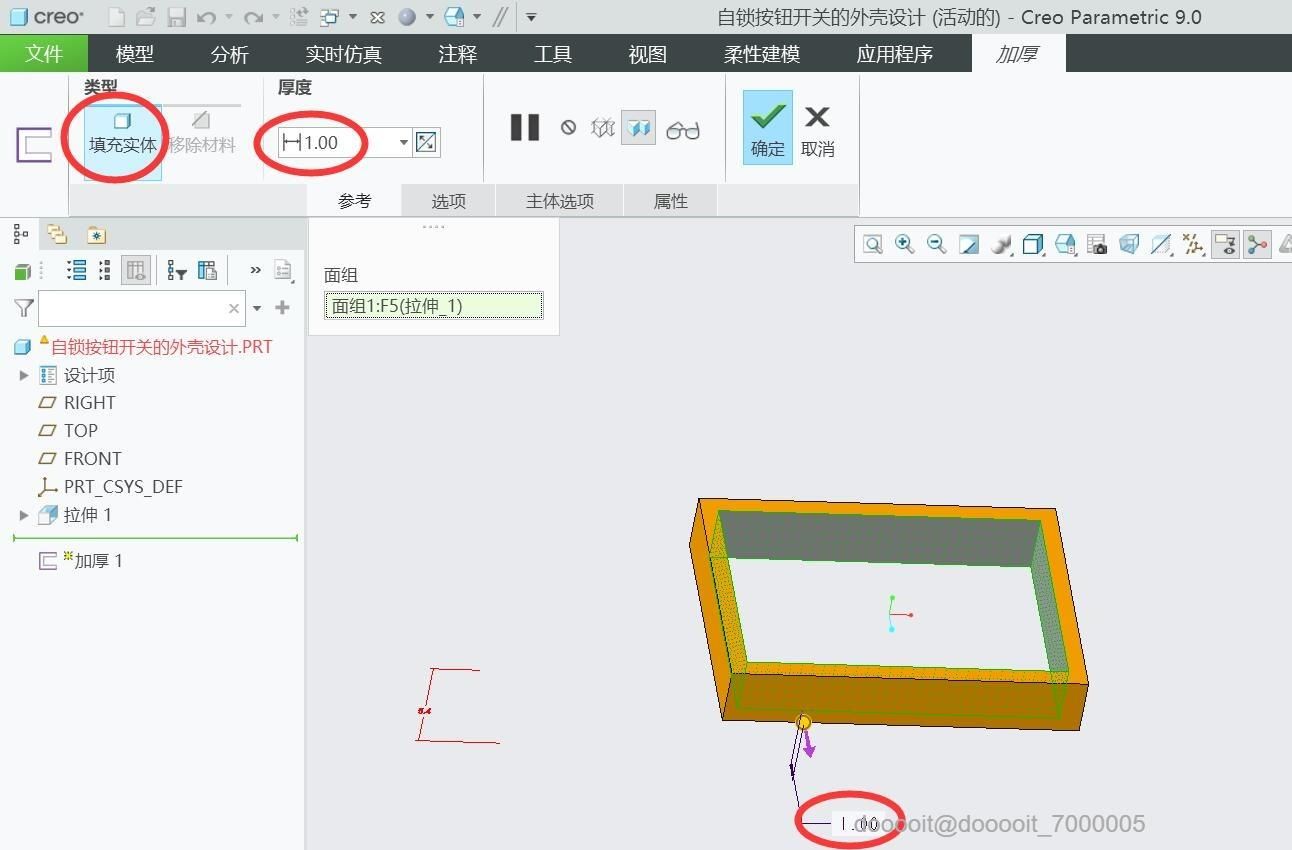Open the thickness value dropdown
Viewport: 1292px width, 850px height.
404,143
